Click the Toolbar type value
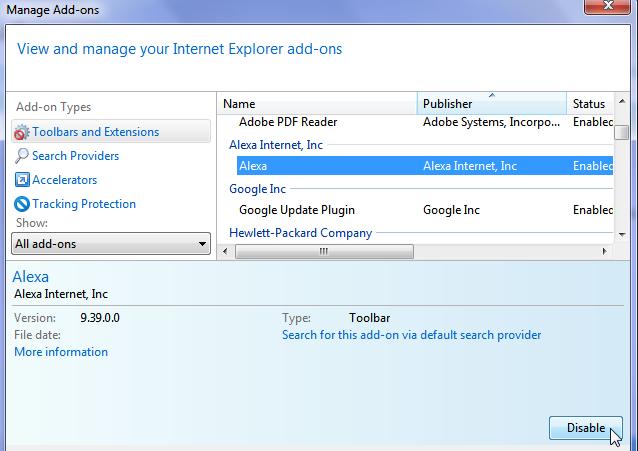The height and width of the screenshot is (451, 638). pyautogui.click(x=369, y=318)
